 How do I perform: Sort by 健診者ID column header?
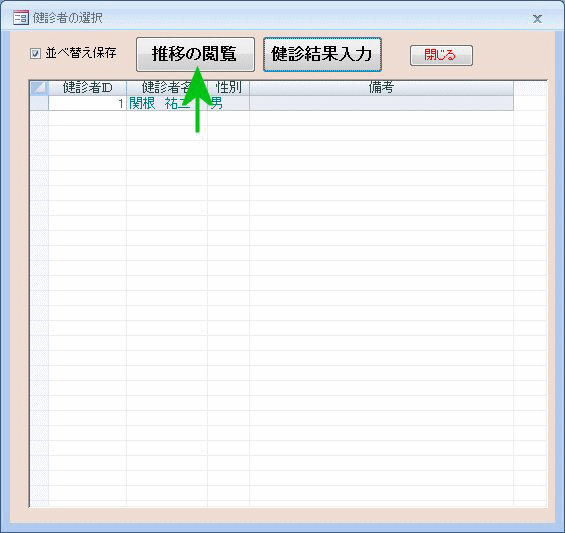pyautogui.click(x=88, y=88)
